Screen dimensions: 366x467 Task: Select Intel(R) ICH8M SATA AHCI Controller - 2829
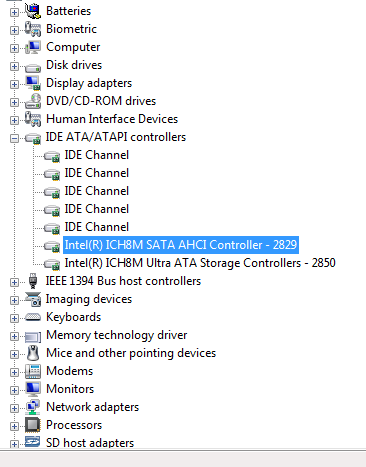pyautogui.click(x=181, y=245)
